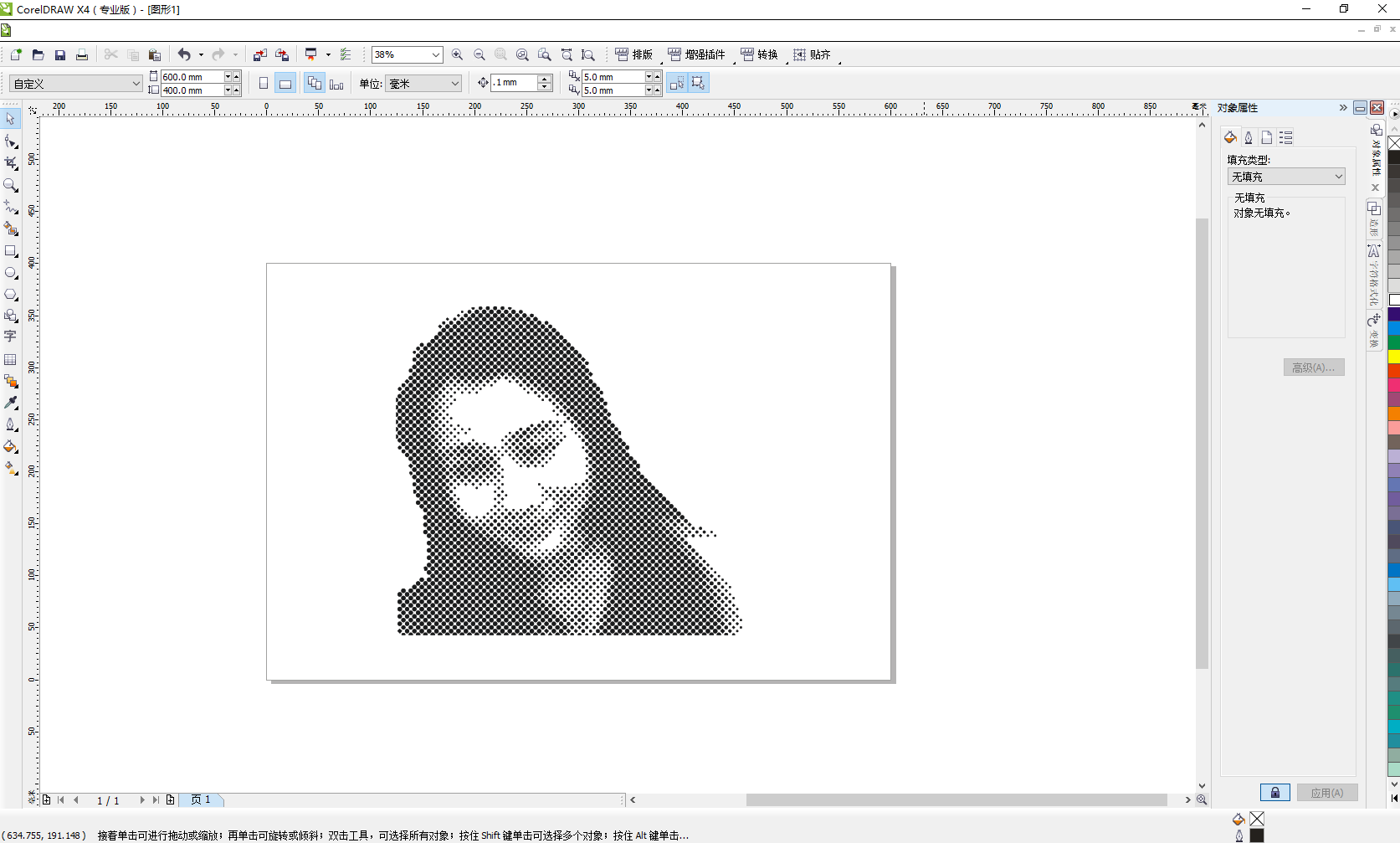Select the Crop tool

pyautogui.click(x=11, y=163)
